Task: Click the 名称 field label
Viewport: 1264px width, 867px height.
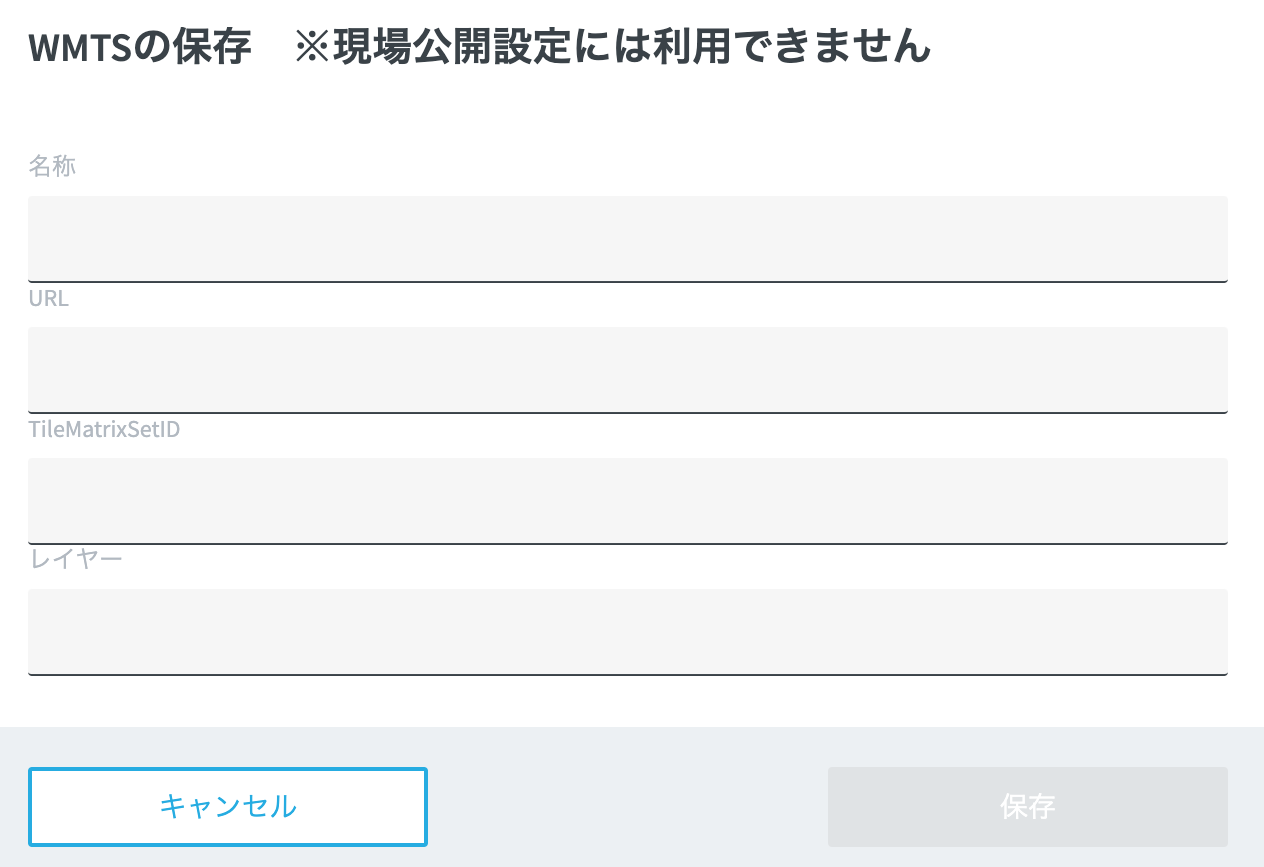Action: 52,166
